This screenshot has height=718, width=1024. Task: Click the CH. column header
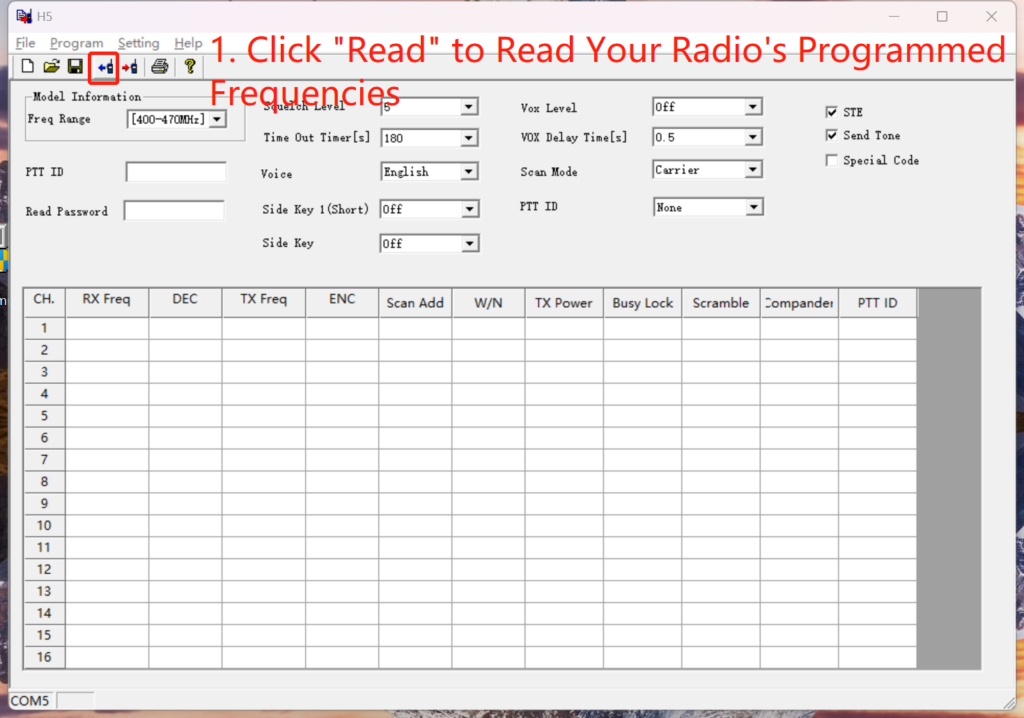44,301
